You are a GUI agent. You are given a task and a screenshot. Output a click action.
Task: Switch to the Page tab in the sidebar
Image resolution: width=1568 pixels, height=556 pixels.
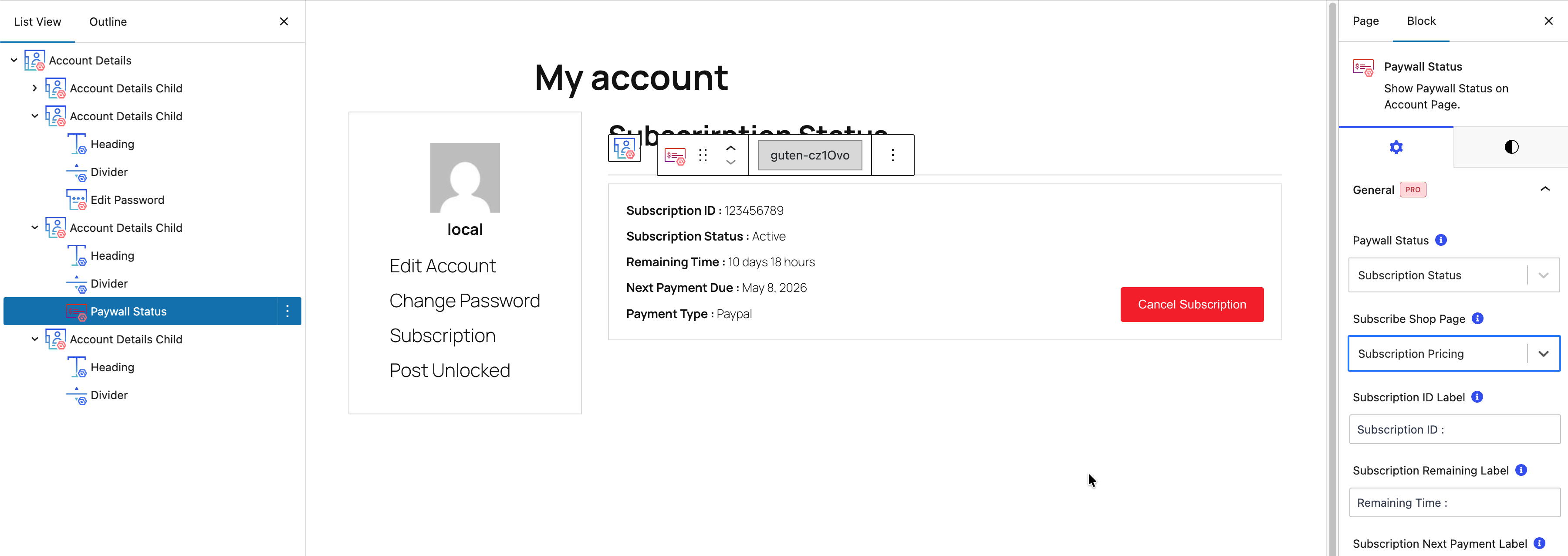(x=1365, y=21)
